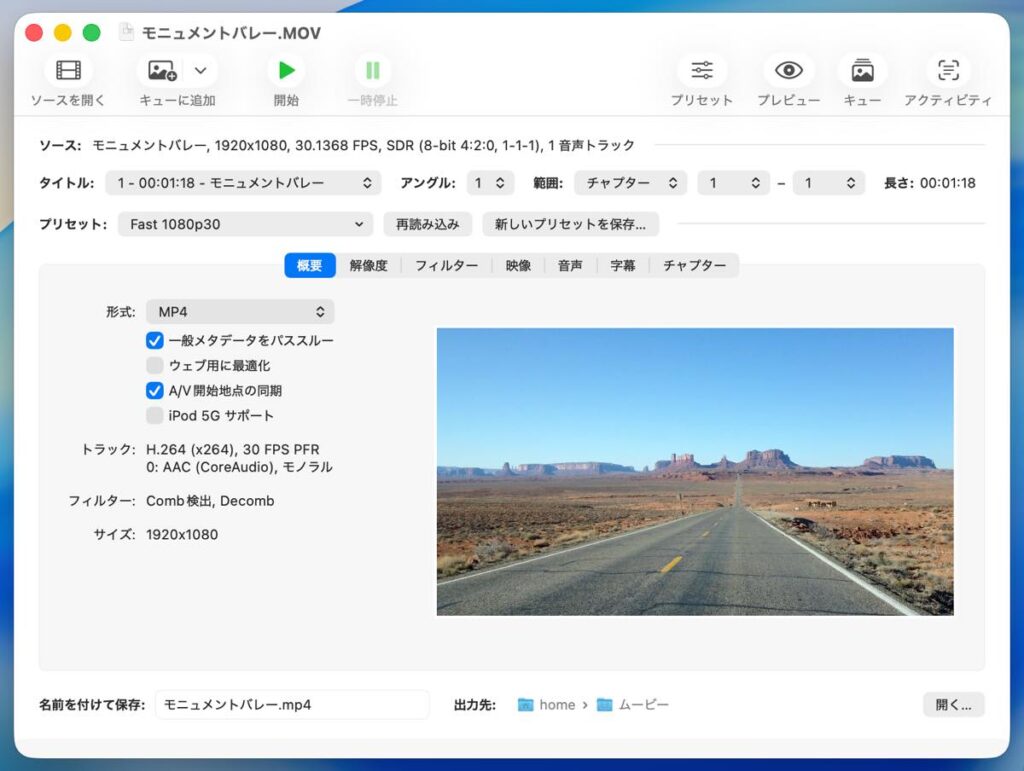Viewport: 1024px width, 771px height.
Task: Open the Fast 1080p30 preset dropdown
Action: [245, 224]
